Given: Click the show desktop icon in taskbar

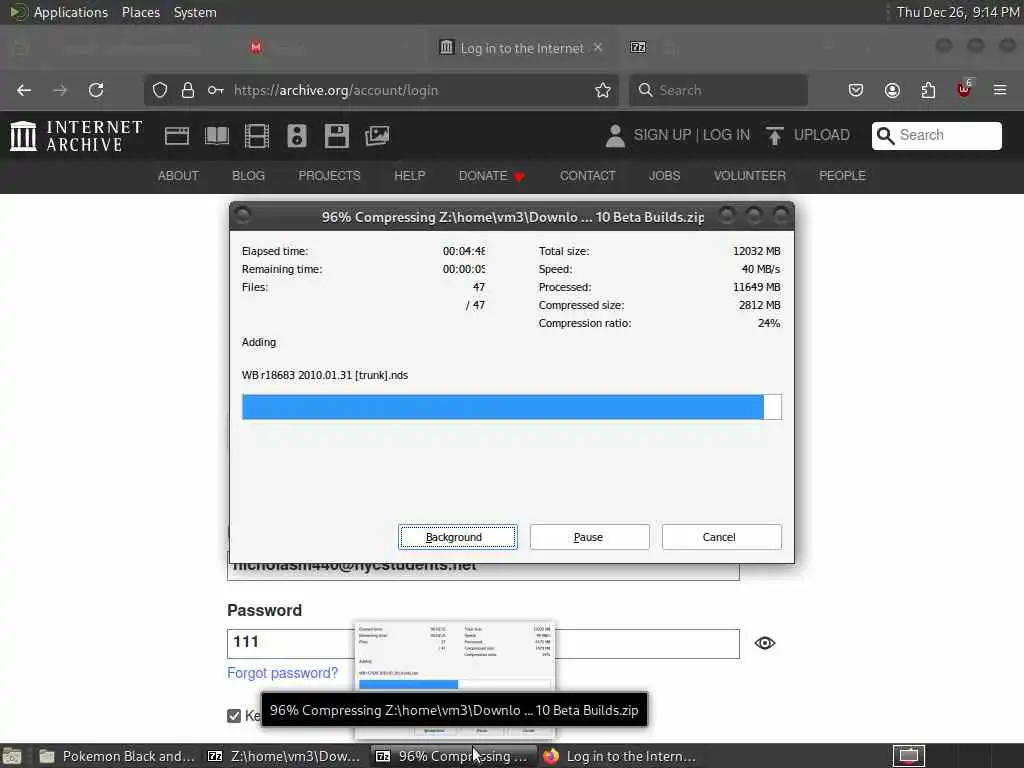Looking at the screenshot, I should 11,757.
